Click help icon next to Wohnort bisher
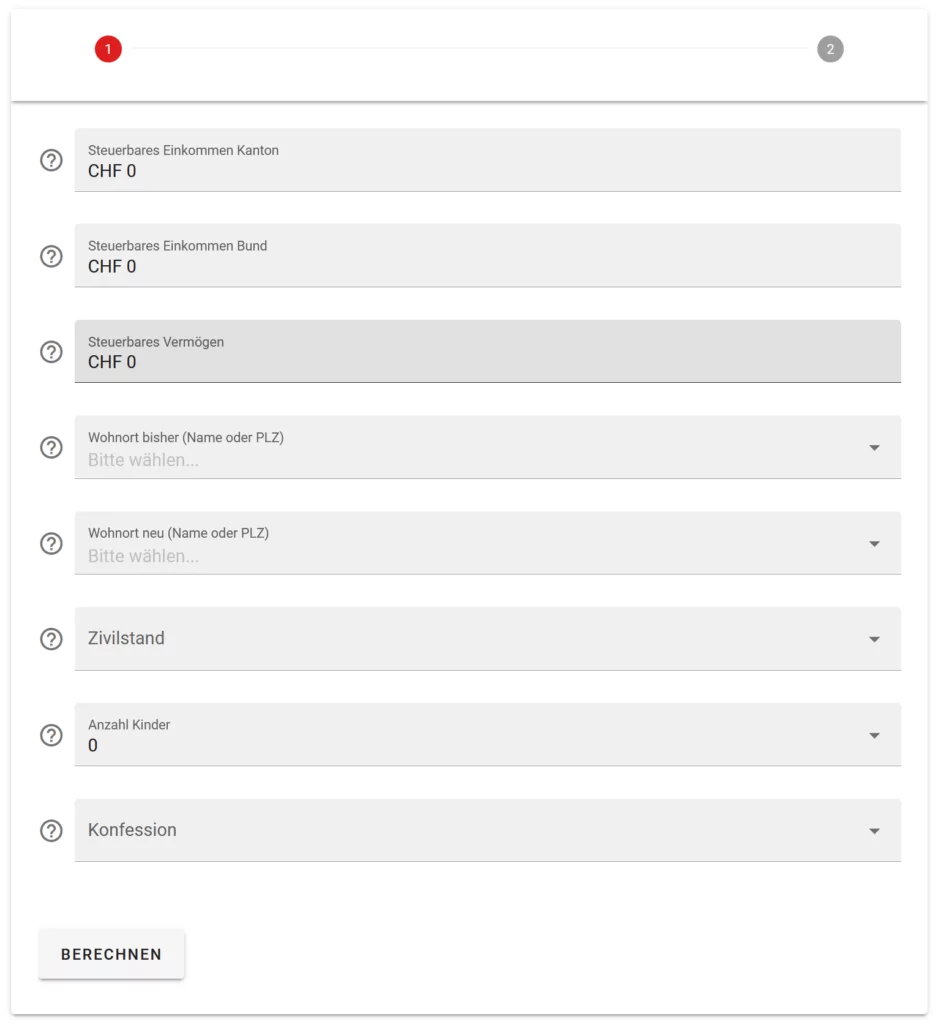Image resolution: width=938 pixels, height=1024 pixels. coord(51,447)
